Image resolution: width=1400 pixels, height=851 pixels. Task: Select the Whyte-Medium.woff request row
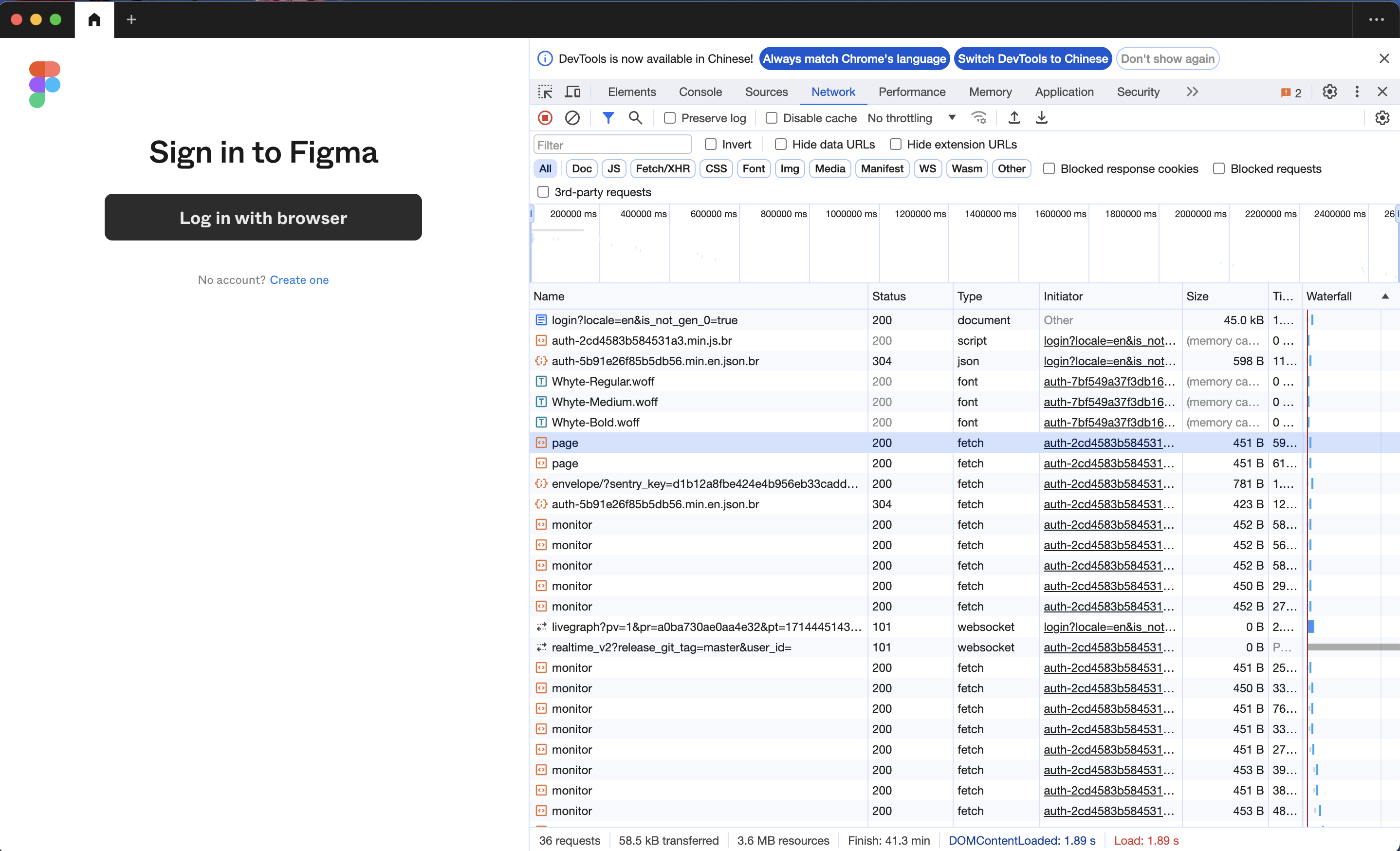pyautogui.click(x=964, y=402)
